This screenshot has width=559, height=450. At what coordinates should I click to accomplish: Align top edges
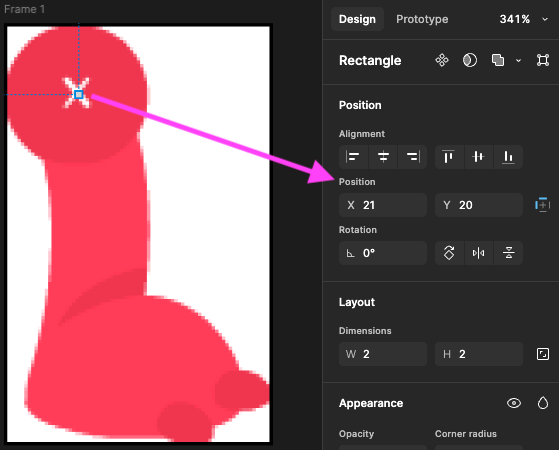point(448,157)
